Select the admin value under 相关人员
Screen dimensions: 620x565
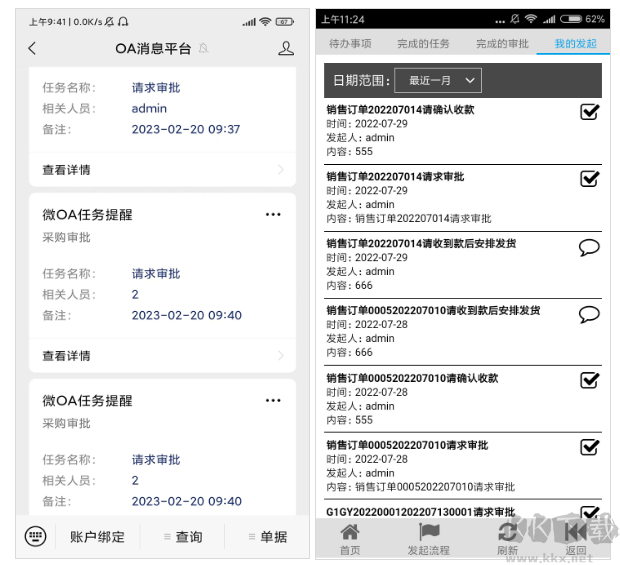[149, 108]
